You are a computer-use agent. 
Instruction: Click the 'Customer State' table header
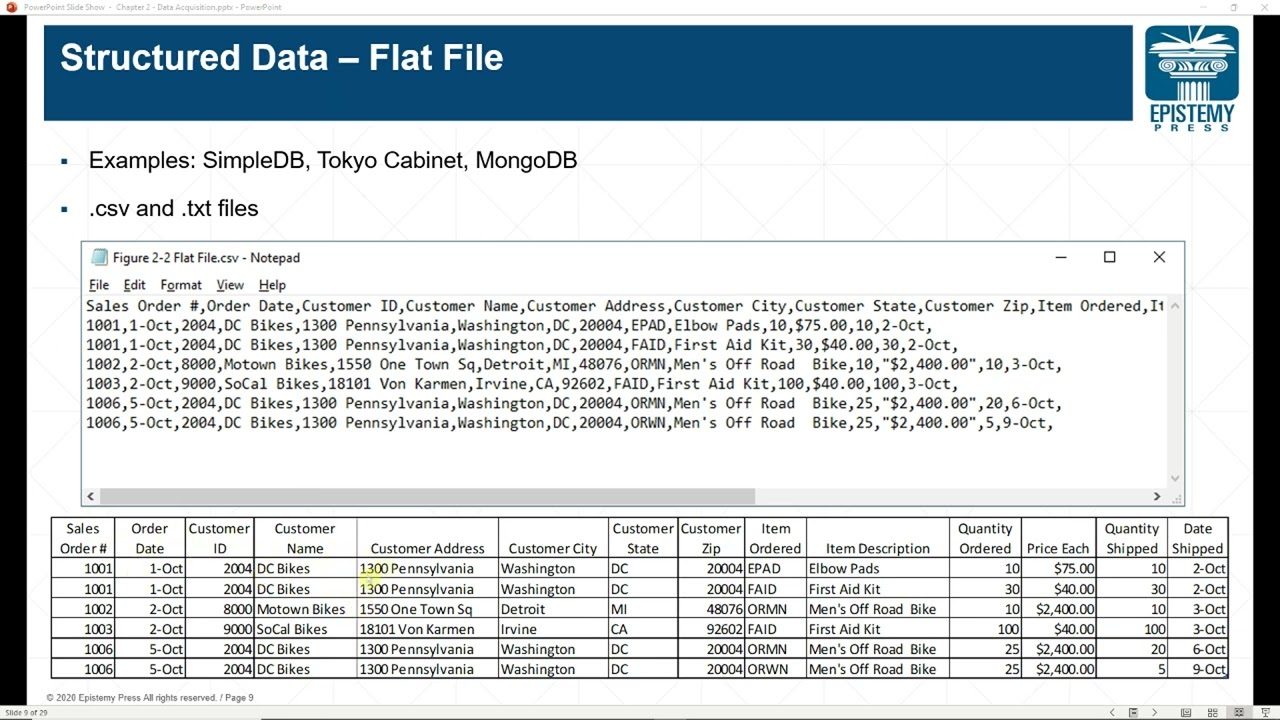pyautogui.click(x=643, y=538)
